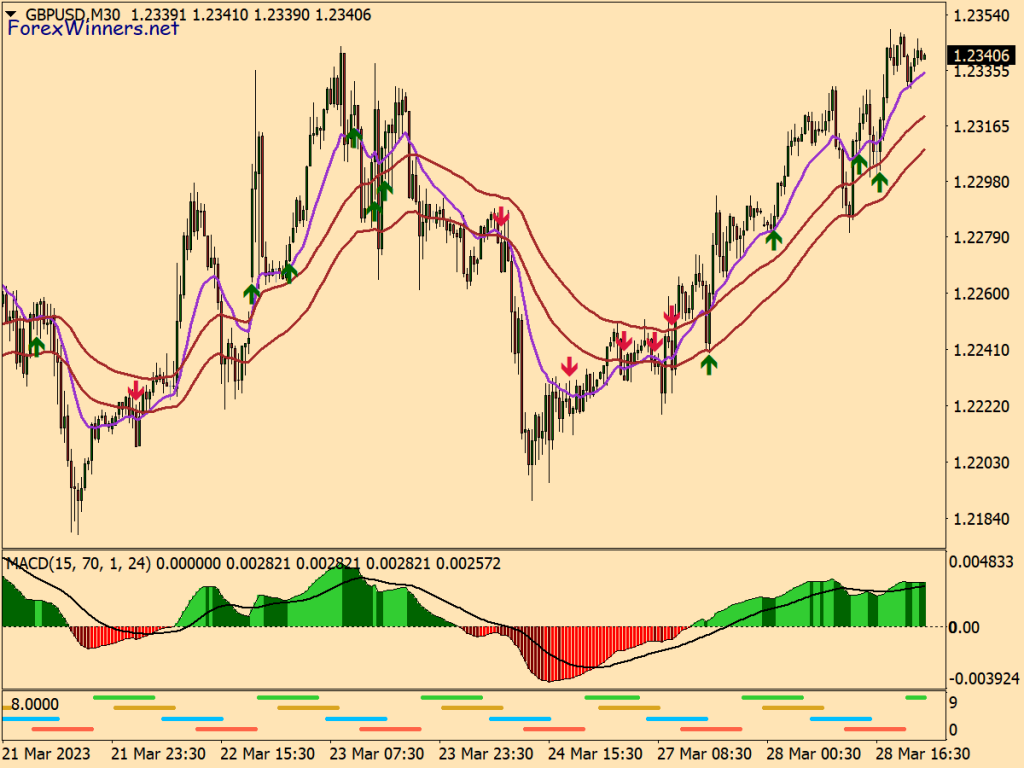The image size is (1024, 768).
Task: Click the black current price tag 1.23406
Action: coord(982,56)
